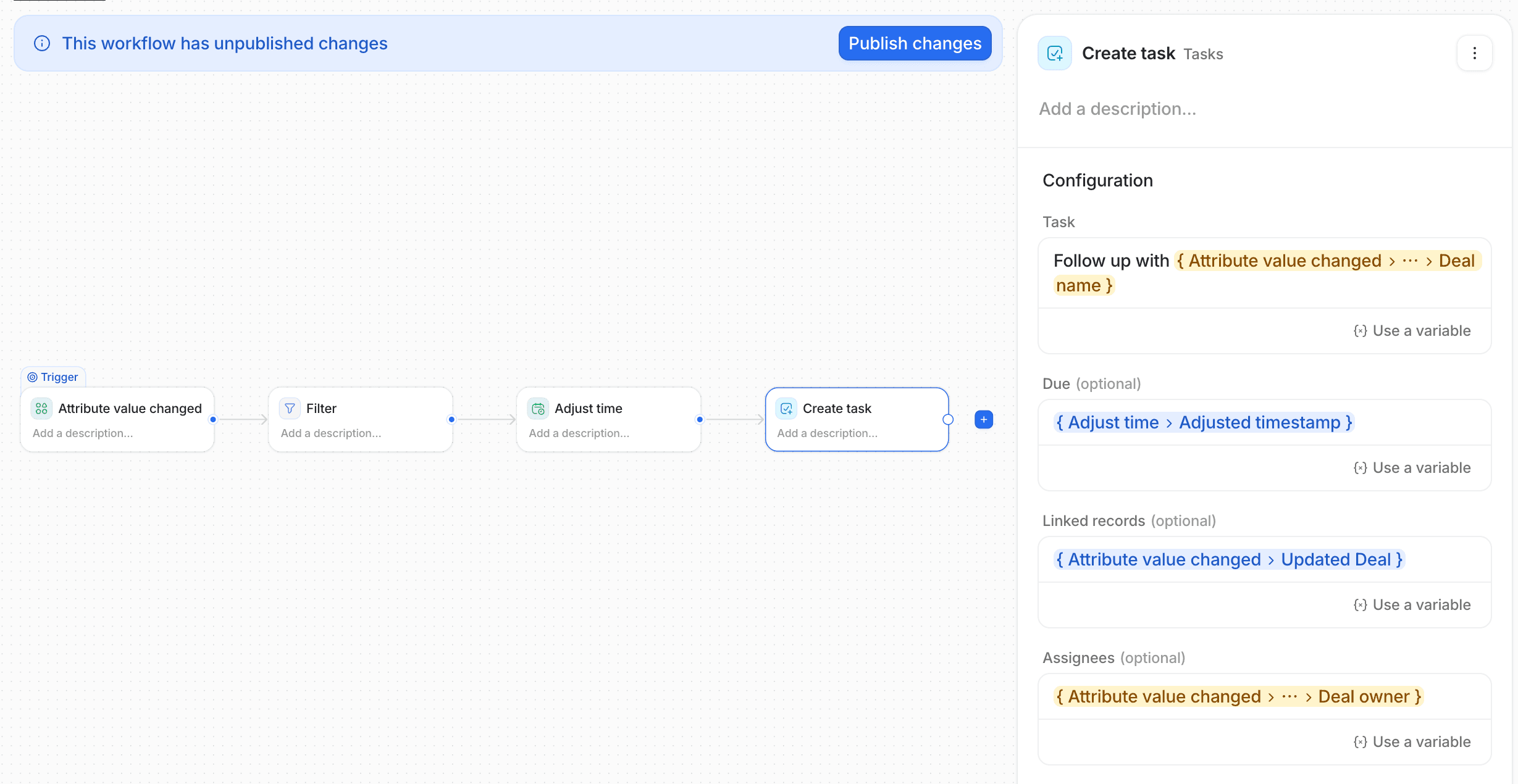Click the Due (optional) label
Screen dimensions: 1518x784
(1092, 384)
